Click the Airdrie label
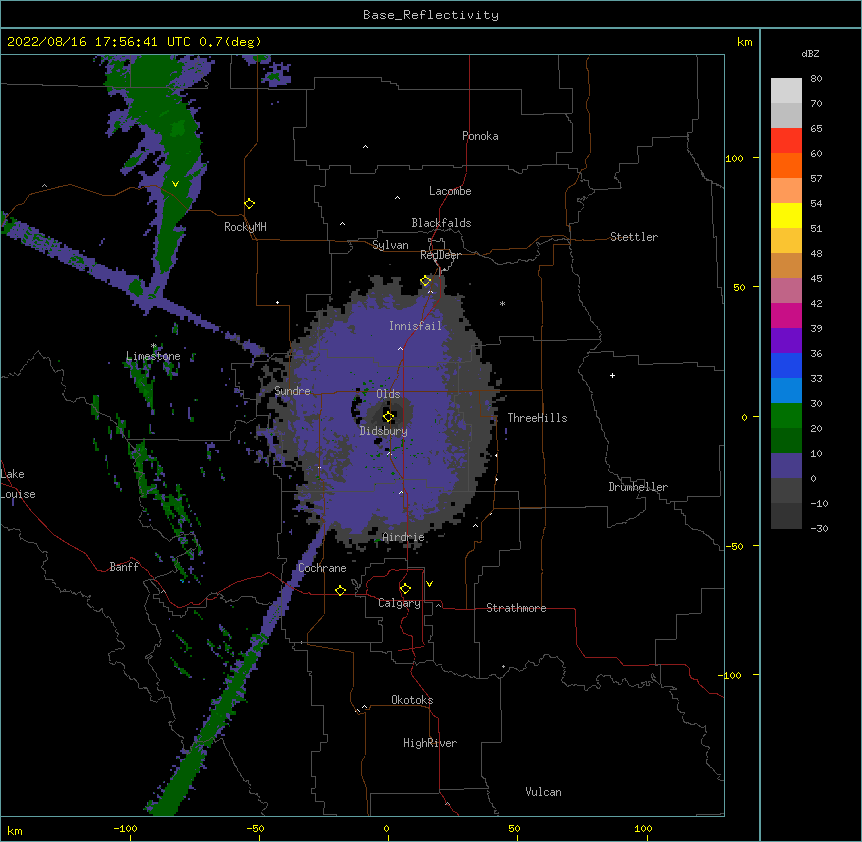 pyautogui.click(x=403, y=537)
